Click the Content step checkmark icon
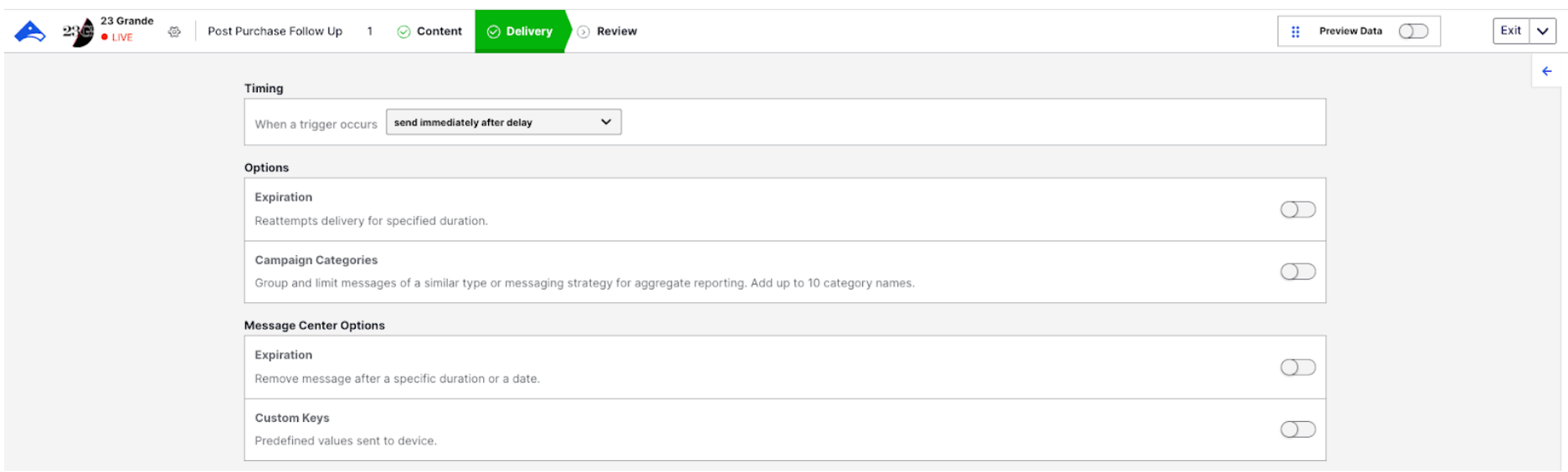This screenshot has height=472, width=1568. [404, 32]
